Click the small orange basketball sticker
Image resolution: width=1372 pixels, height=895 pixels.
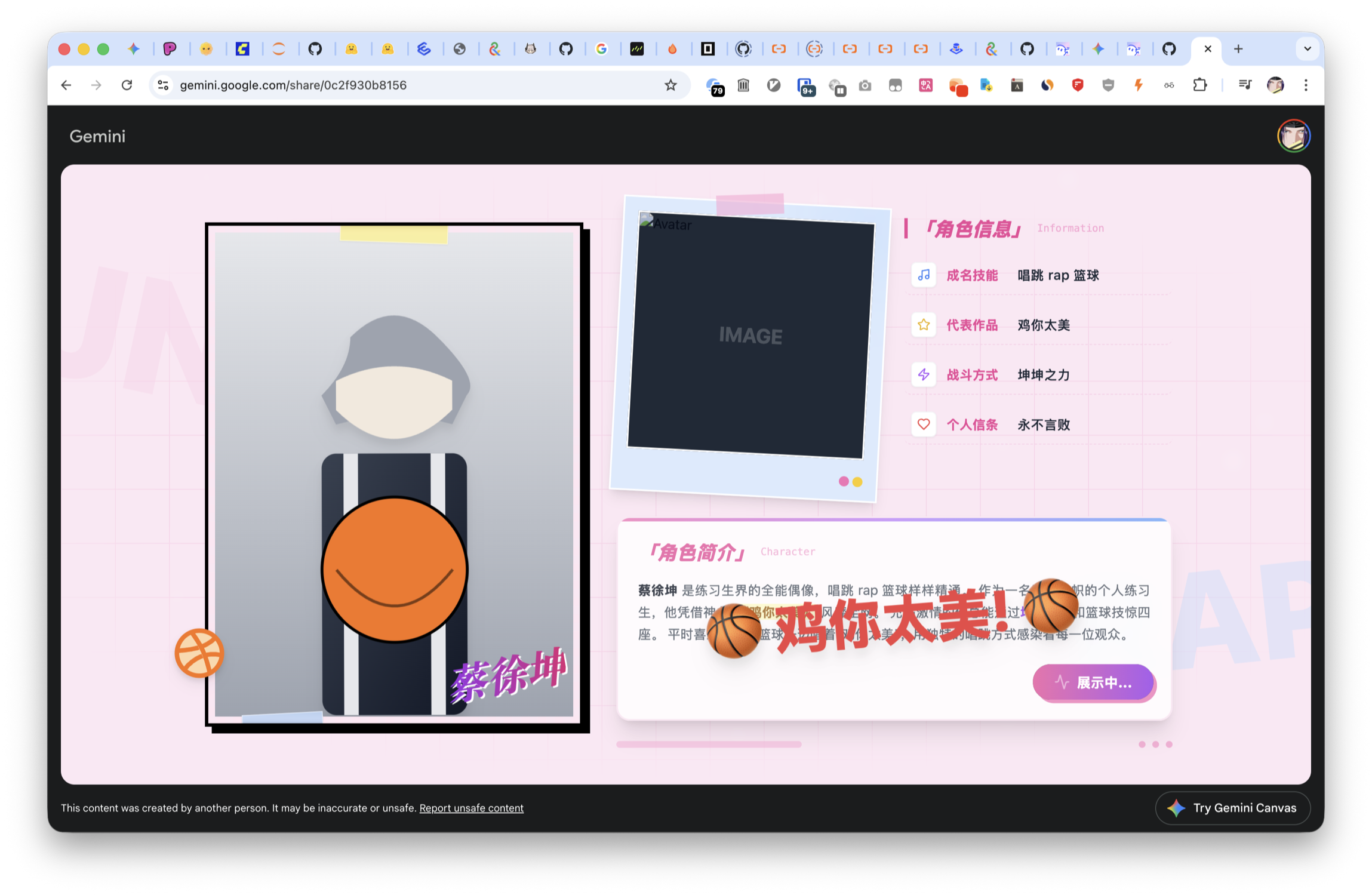pos(199,653)
